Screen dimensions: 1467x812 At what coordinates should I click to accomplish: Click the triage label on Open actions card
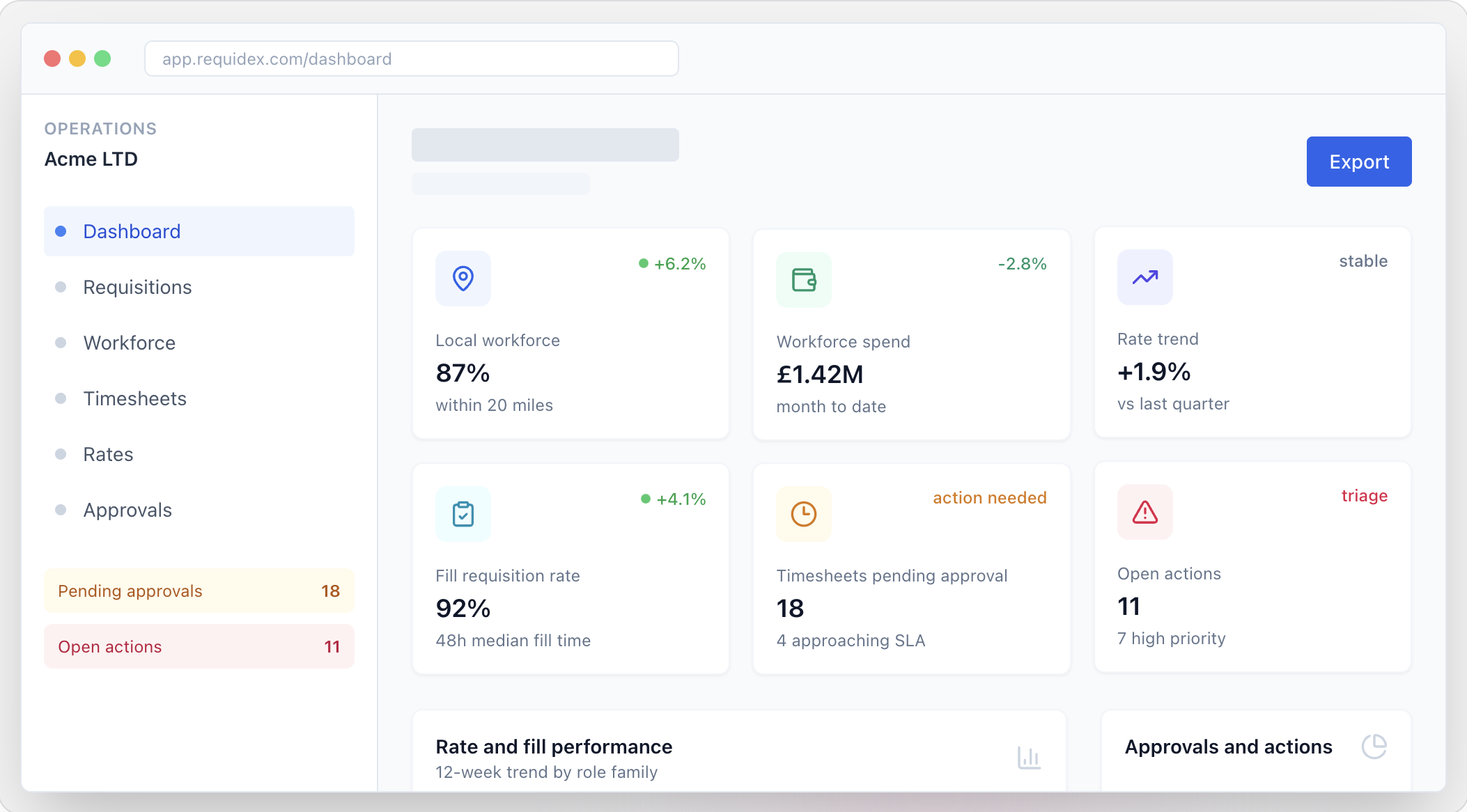pyautogui.click(x=1365, y=496)
